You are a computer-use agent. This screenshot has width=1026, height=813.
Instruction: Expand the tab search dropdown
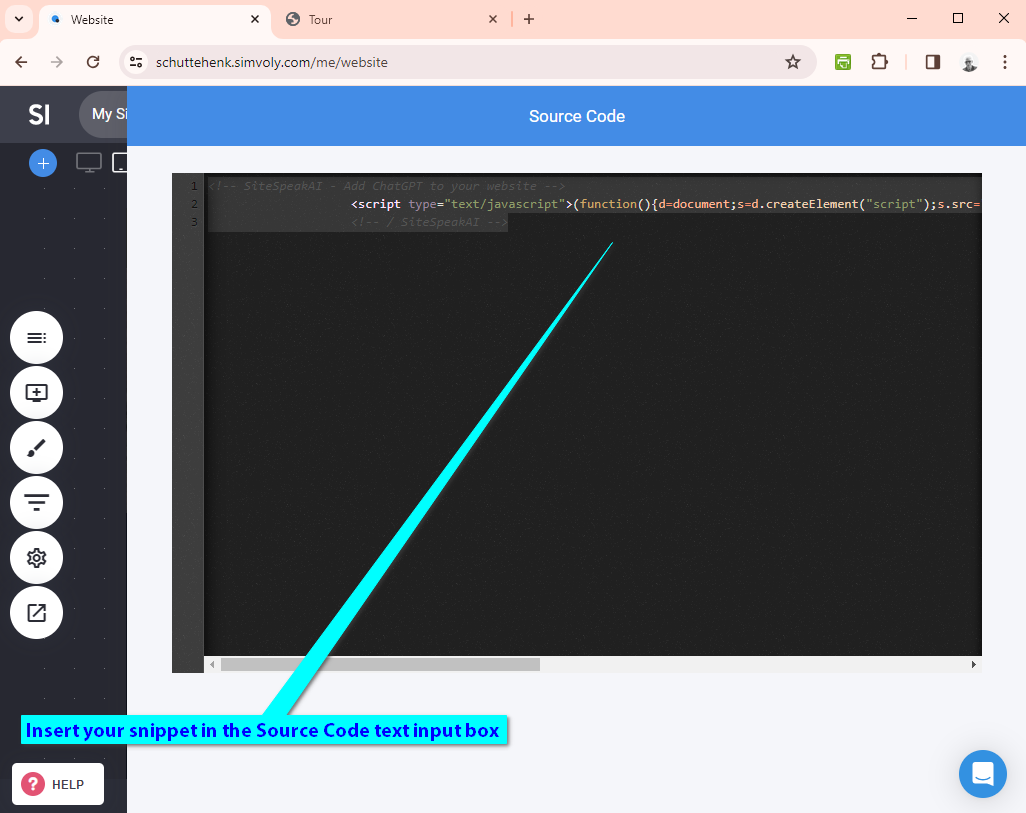(x=19, y=19)
